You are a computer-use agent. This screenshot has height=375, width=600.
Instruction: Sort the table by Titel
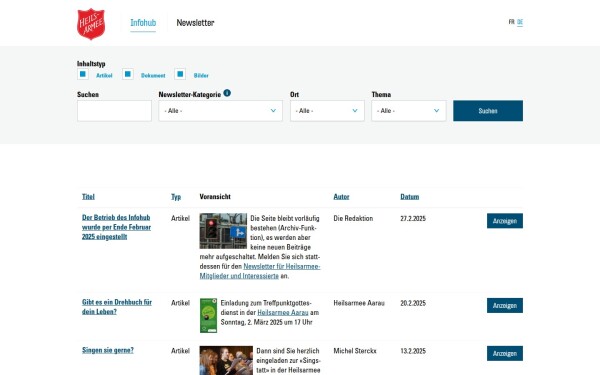tap(88, 197)
